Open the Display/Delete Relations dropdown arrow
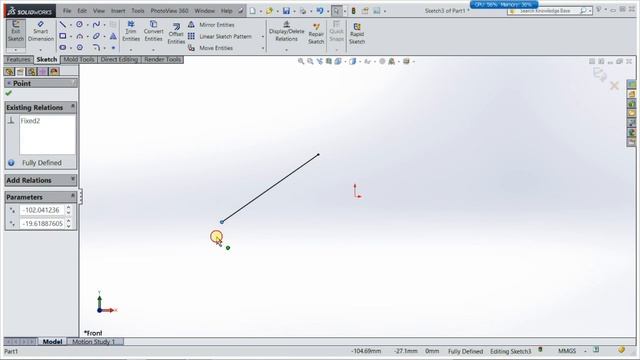The height and width of the screenshot is (360, 640). 286,50
